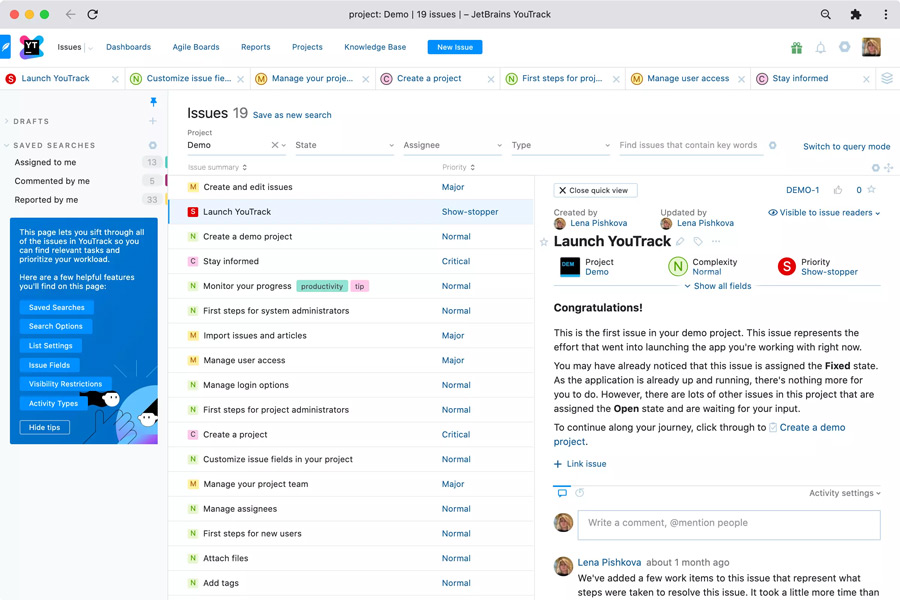Open the Type filter dropdown

(561, 145)
